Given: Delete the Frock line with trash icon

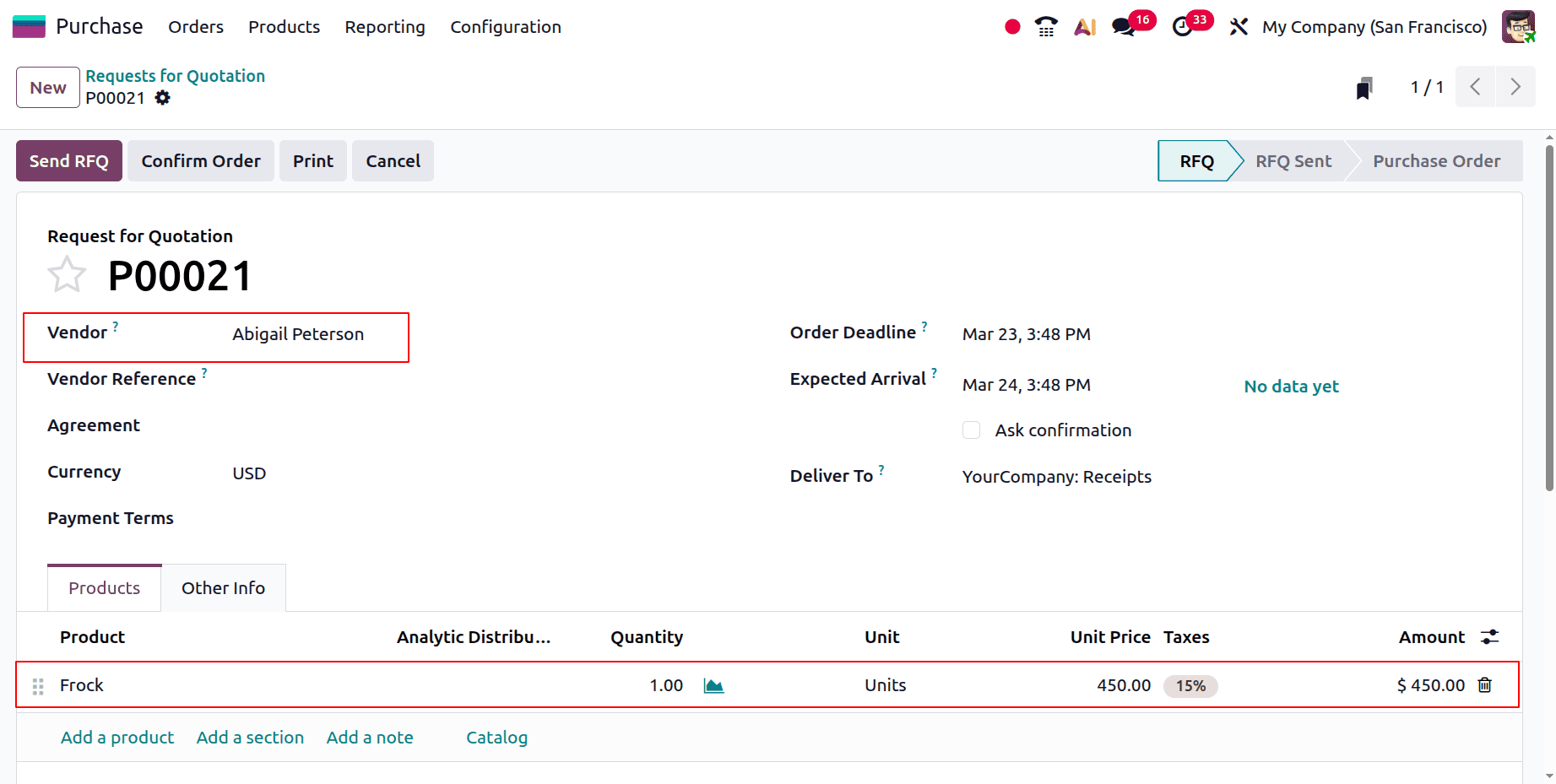Looking at the screenshot, I should point(1485,685).
